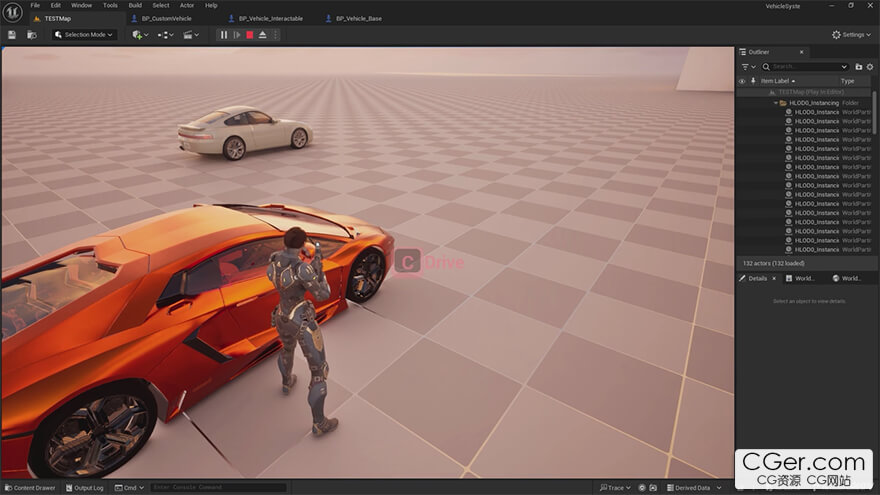Switch to the BP_CustomVehicle tab
The image size is (880, 495).
click(x=166, y=19)
